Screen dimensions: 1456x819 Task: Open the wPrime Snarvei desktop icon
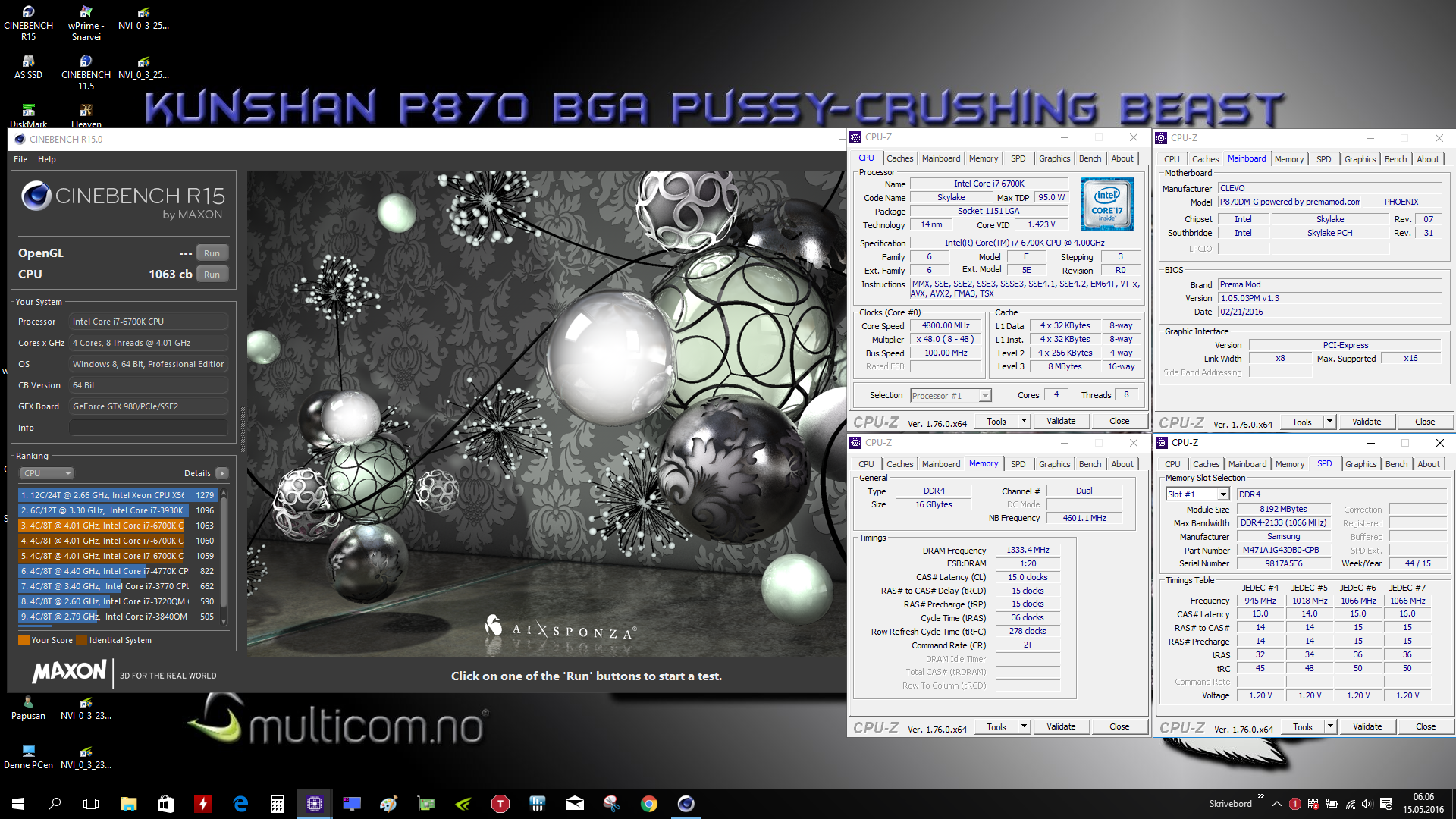click(86, 23)
